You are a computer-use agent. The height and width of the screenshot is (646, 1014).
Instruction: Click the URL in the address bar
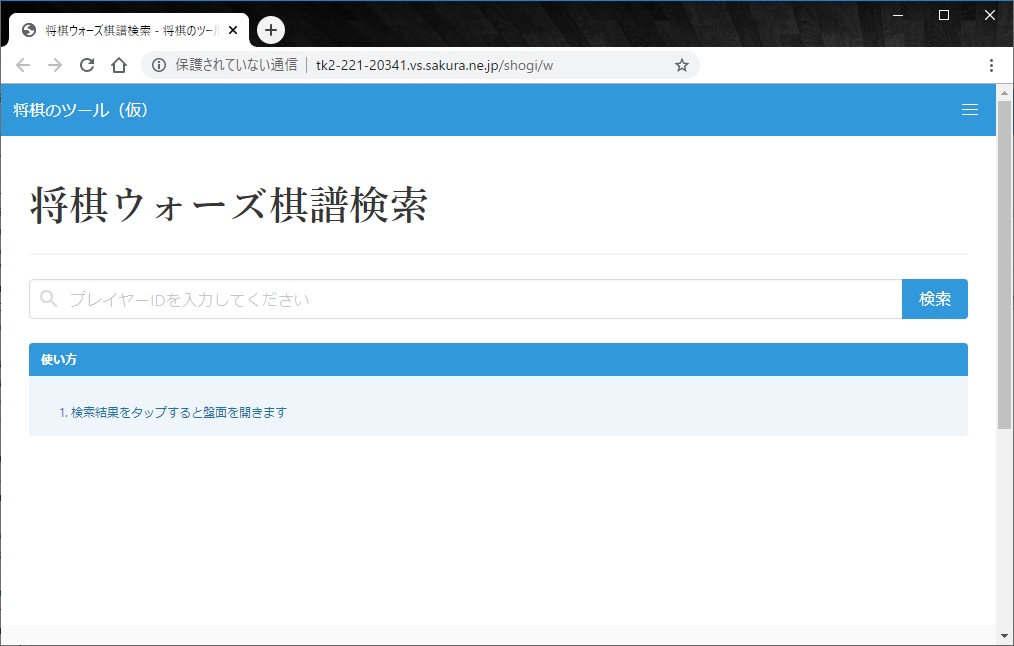pyautogui.click(x=434, y=65)
